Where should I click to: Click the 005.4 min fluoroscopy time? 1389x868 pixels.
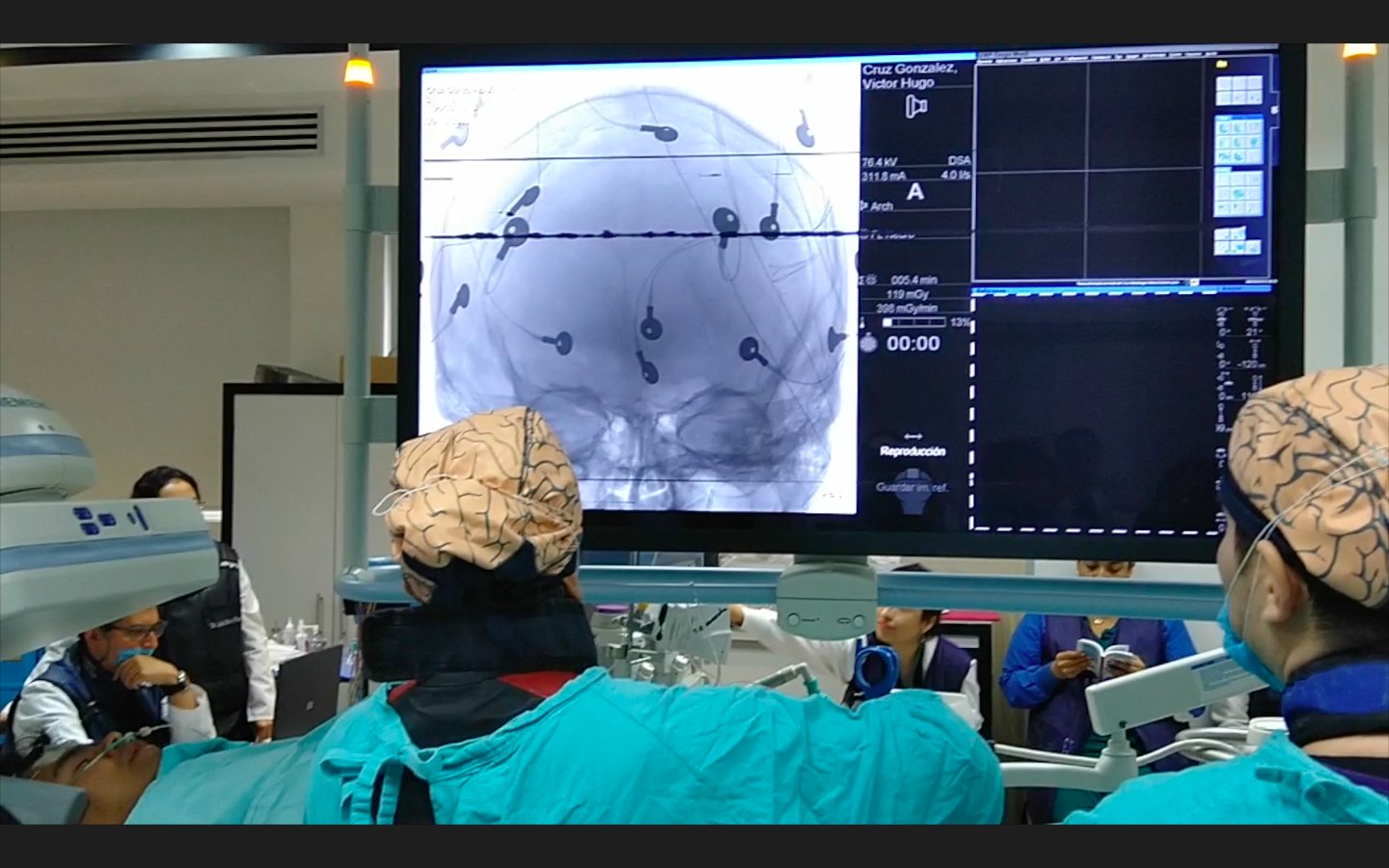[x=913, y=280]
